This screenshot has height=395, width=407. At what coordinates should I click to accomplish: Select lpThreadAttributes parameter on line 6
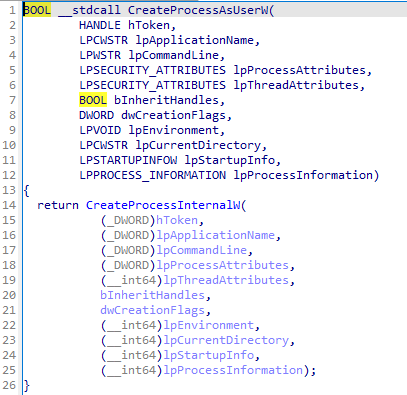pyautogui.click(x=296, y=85)
